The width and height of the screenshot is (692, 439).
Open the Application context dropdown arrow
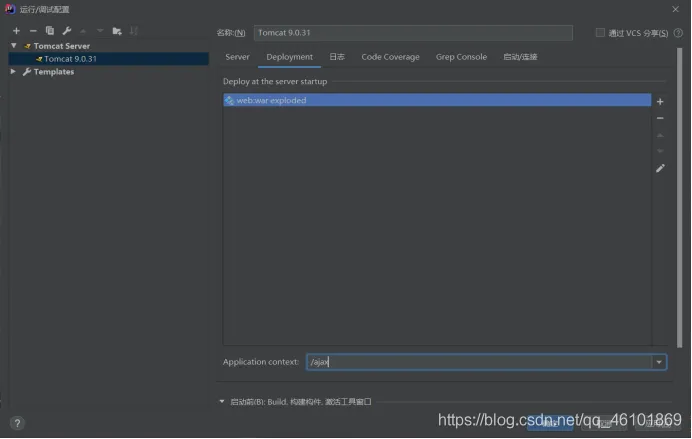point(658,362)
